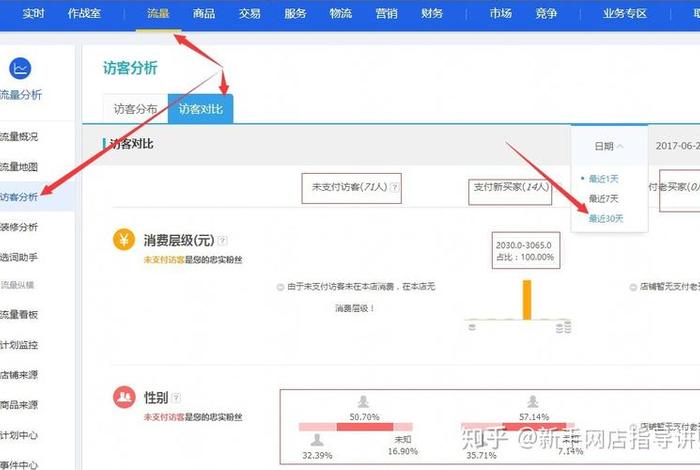700x470 pixels.
Task: Open the 财务 top menu
Action: (432, 13)
